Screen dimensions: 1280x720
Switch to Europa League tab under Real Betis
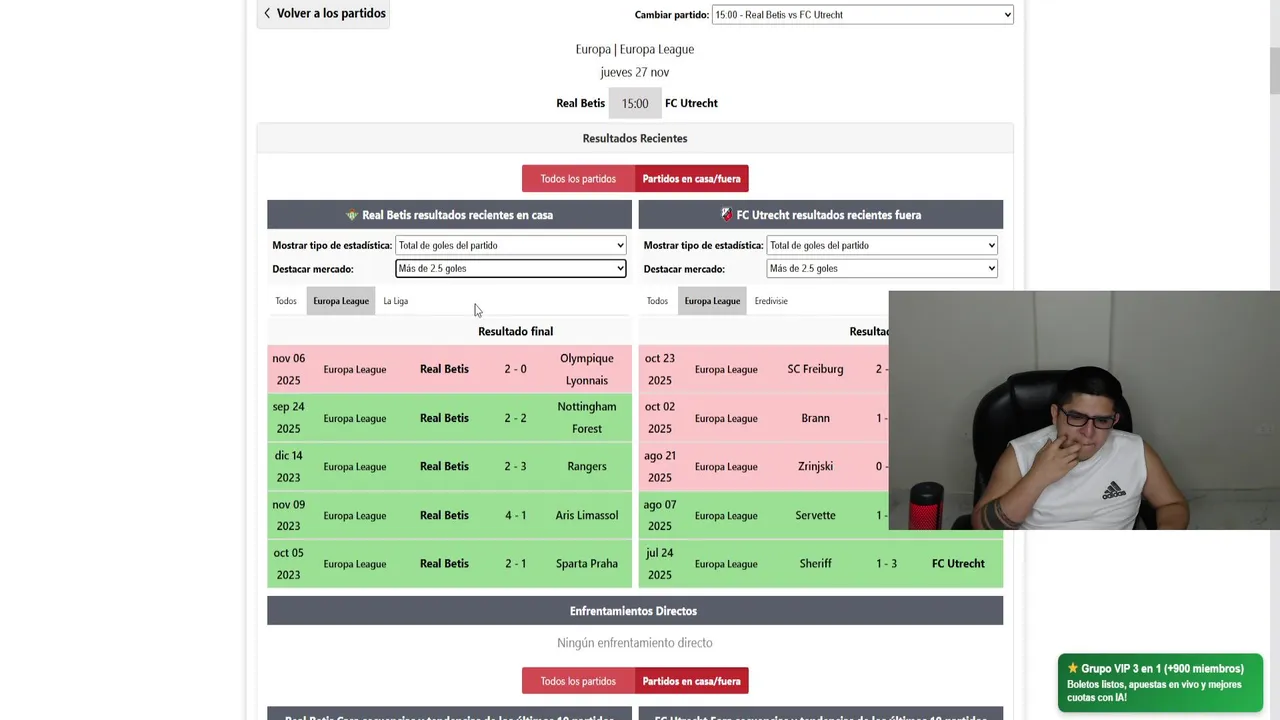tap(341, 301)
